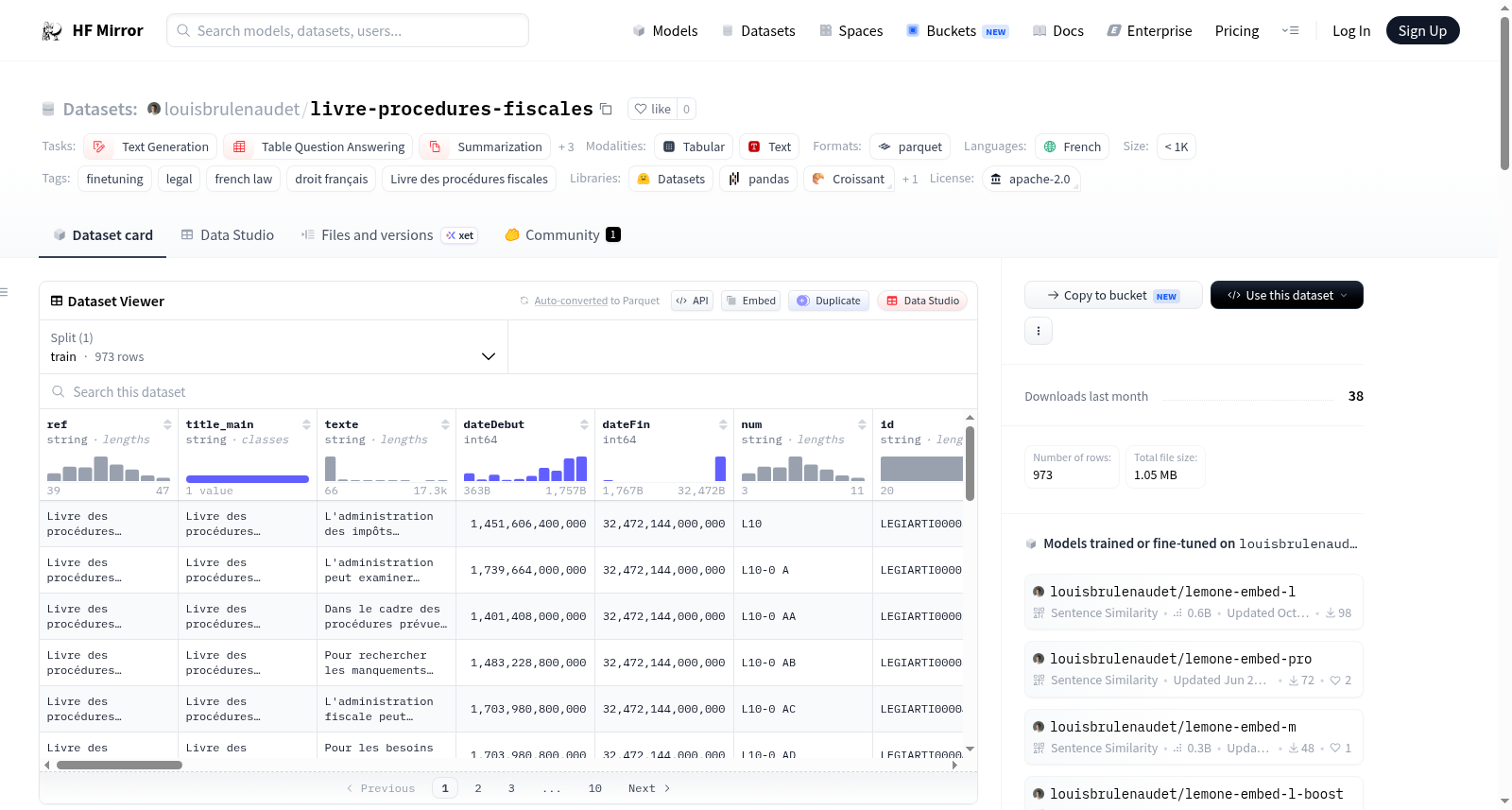This screenshot has width=1512, height=810.
Task: Click the Datasets library tag
Action: point(671,179)
